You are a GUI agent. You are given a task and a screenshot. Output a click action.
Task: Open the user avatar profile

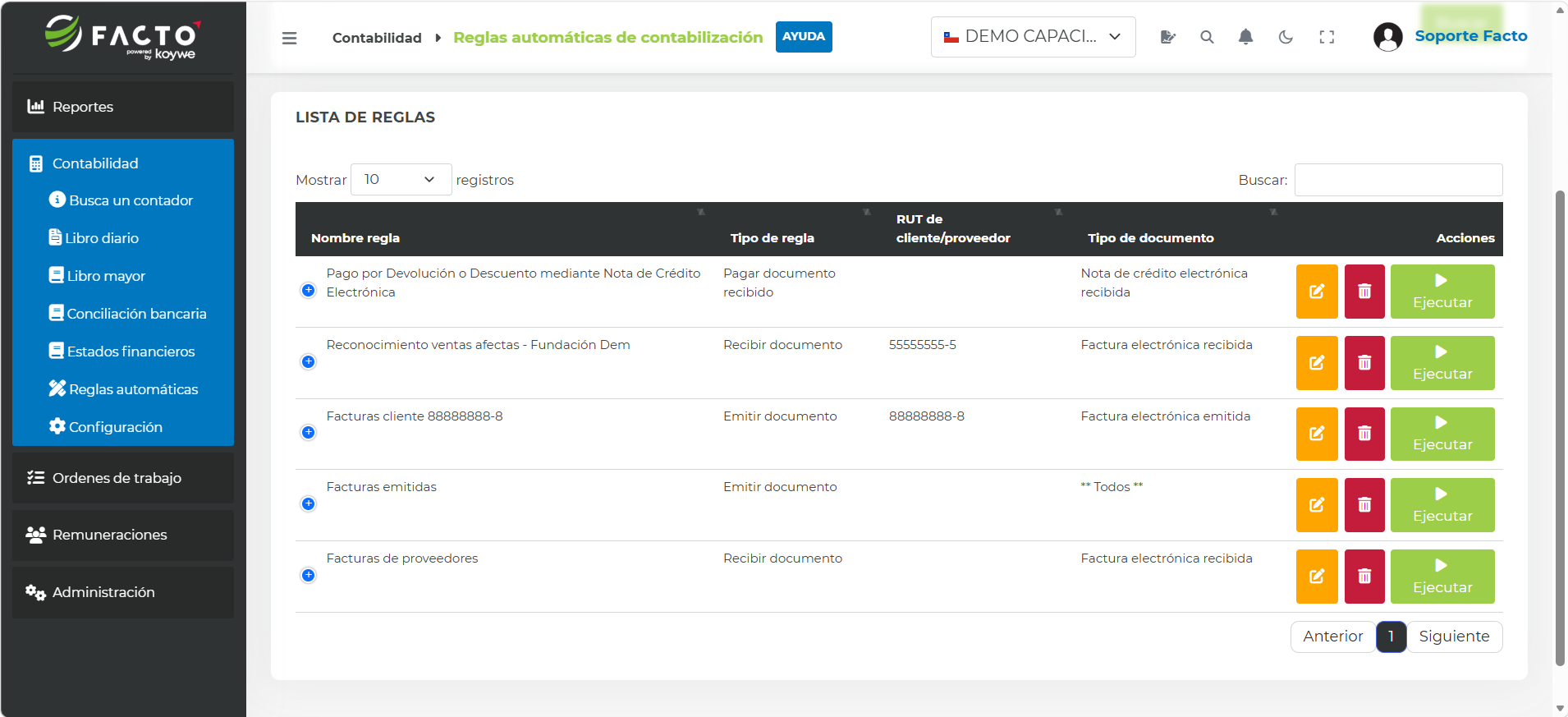(x=1387, y=37)
